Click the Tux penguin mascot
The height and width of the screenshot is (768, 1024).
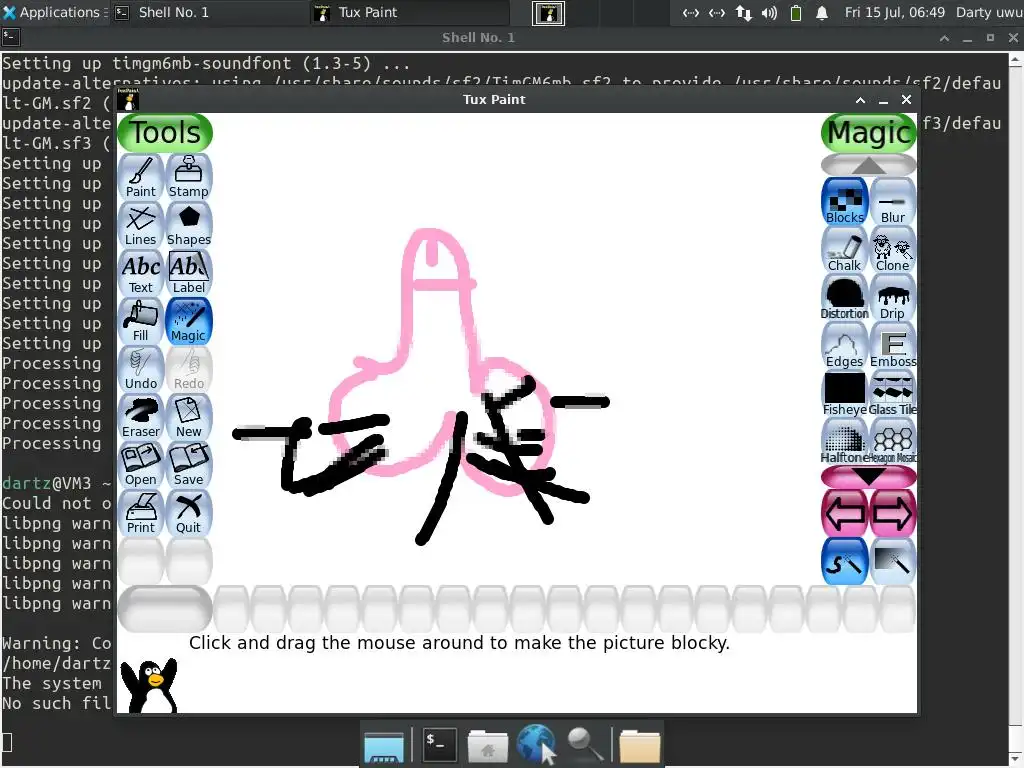click(150, 685)
